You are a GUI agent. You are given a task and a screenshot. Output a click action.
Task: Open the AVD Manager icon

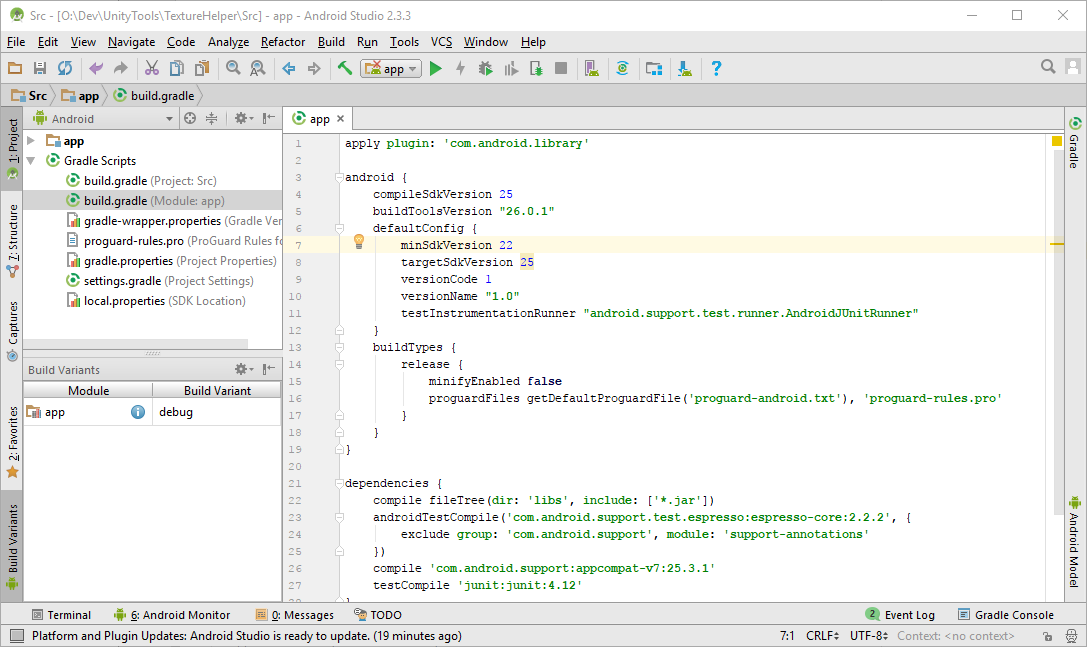coord(591,68)
